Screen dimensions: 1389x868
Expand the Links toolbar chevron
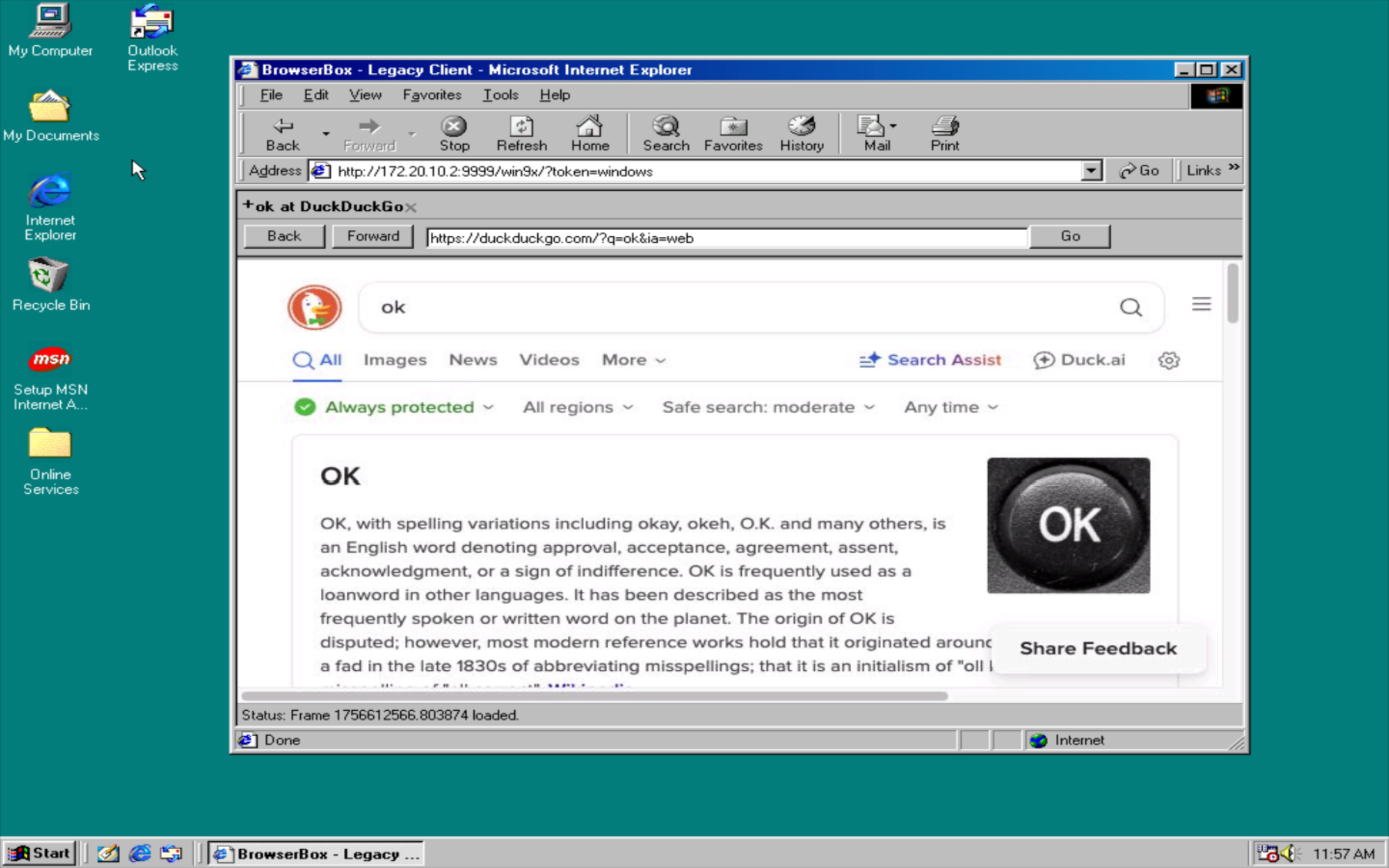pos(1233,167)
